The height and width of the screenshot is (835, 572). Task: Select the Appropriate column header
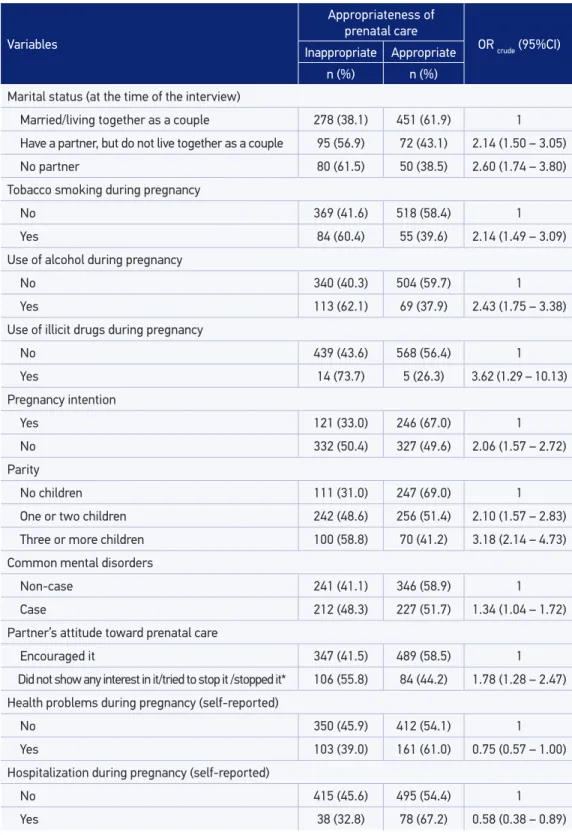[x=423, y=53]
